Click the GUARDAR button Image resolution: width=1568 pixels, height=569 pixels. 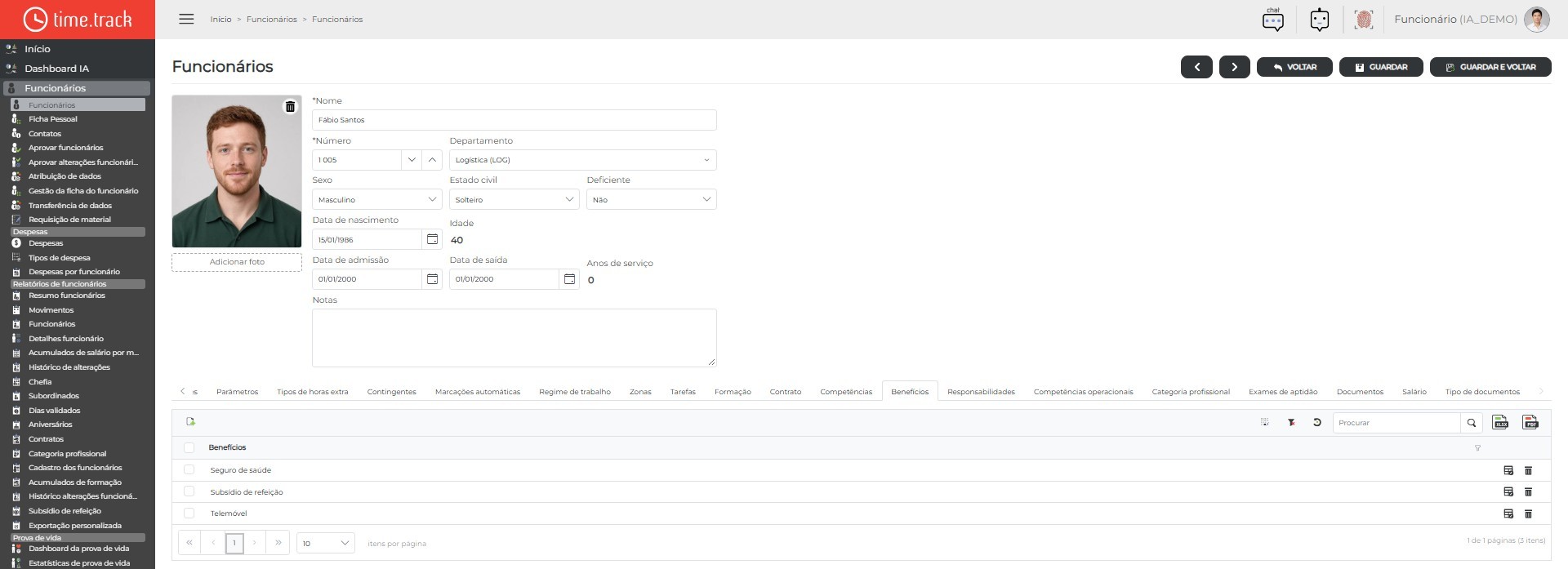1381,67
